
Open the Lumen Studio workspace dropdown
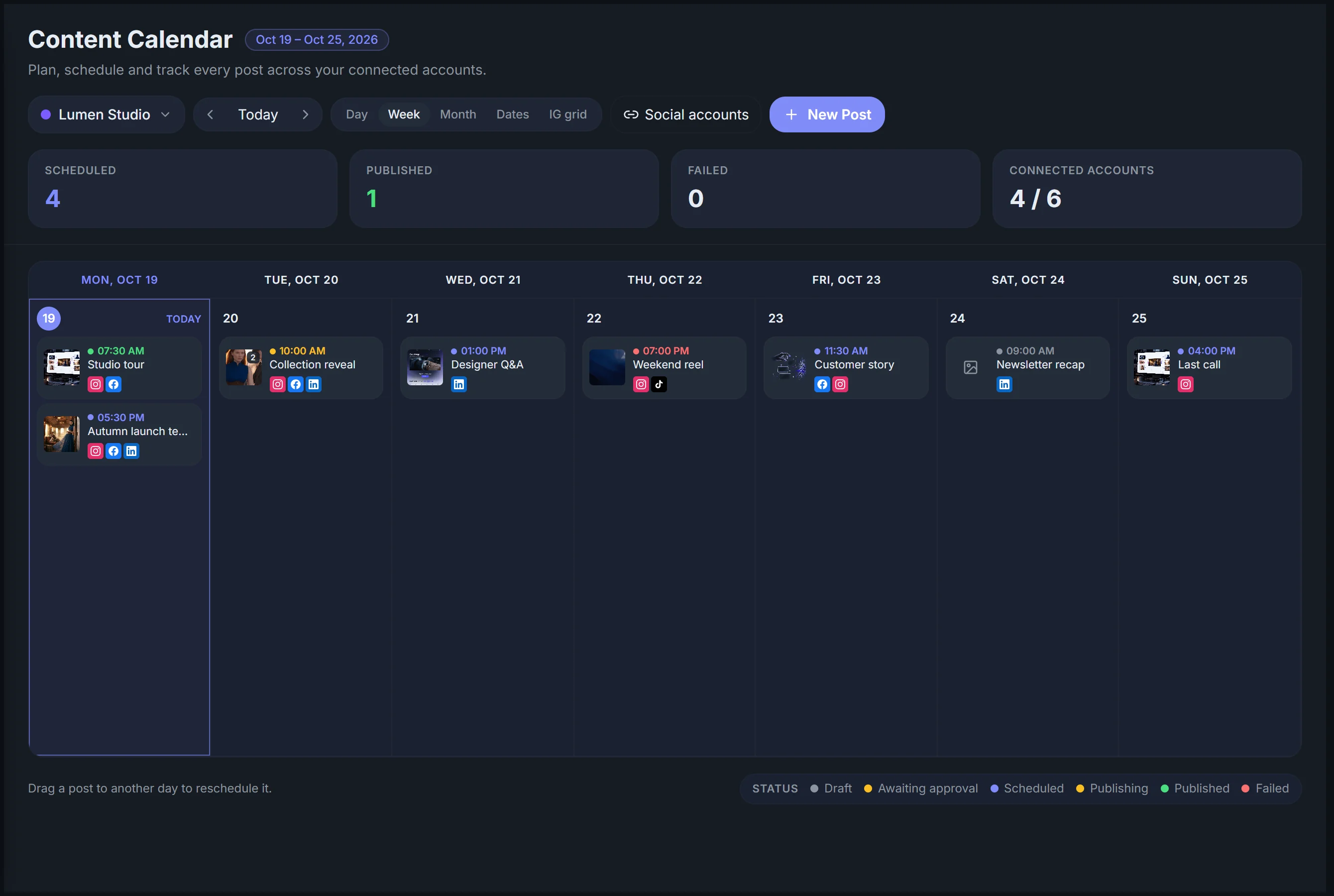click(x=106, y=115)
